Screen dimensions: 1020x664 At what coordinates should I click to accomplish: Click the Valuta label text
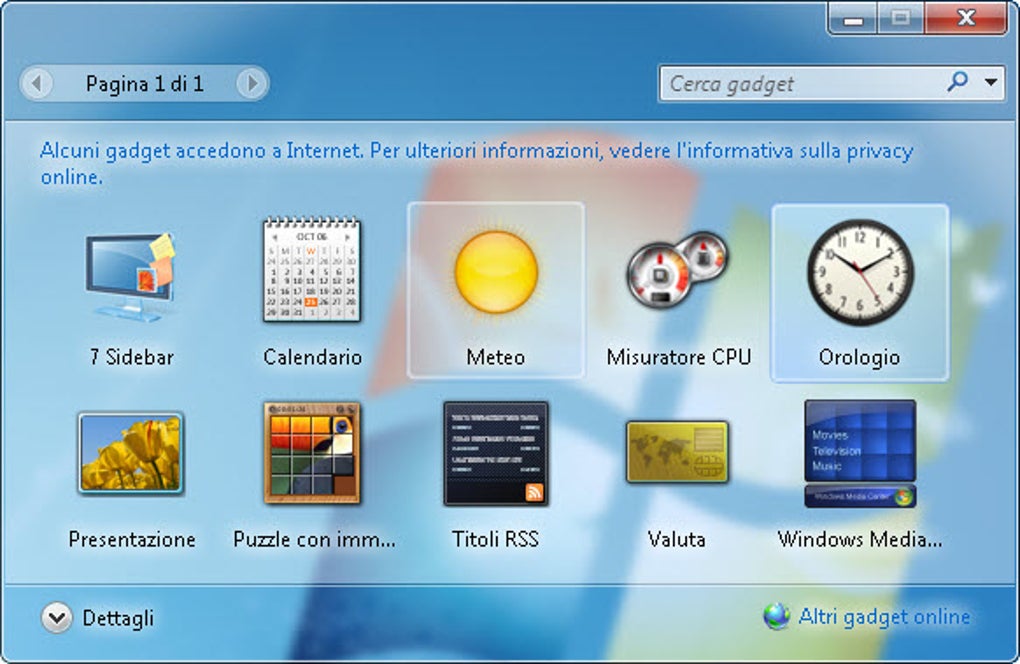point(677,539)
